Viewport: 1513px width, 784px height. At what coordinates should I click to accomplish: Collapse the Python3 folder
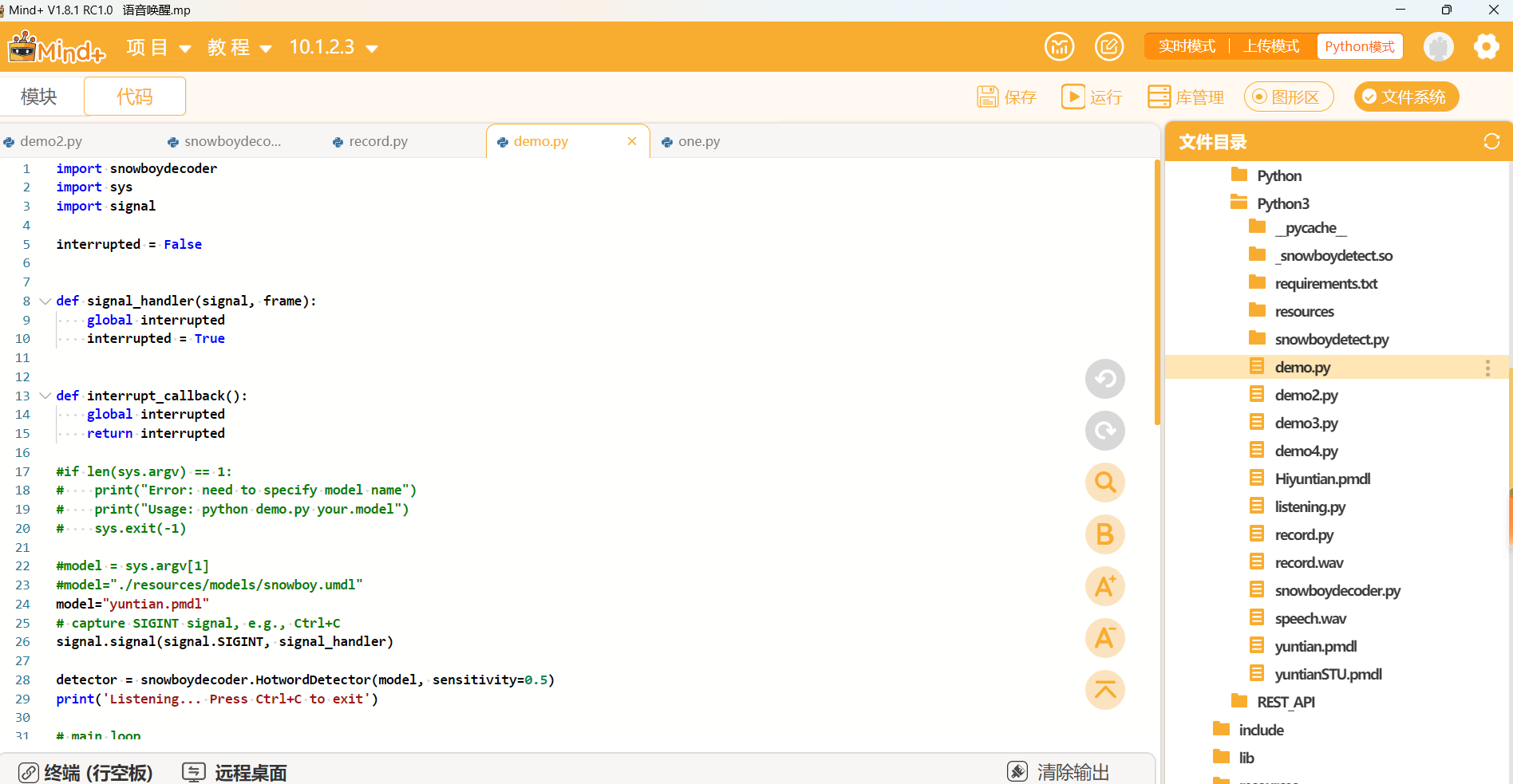click(x=1270, y=203)
